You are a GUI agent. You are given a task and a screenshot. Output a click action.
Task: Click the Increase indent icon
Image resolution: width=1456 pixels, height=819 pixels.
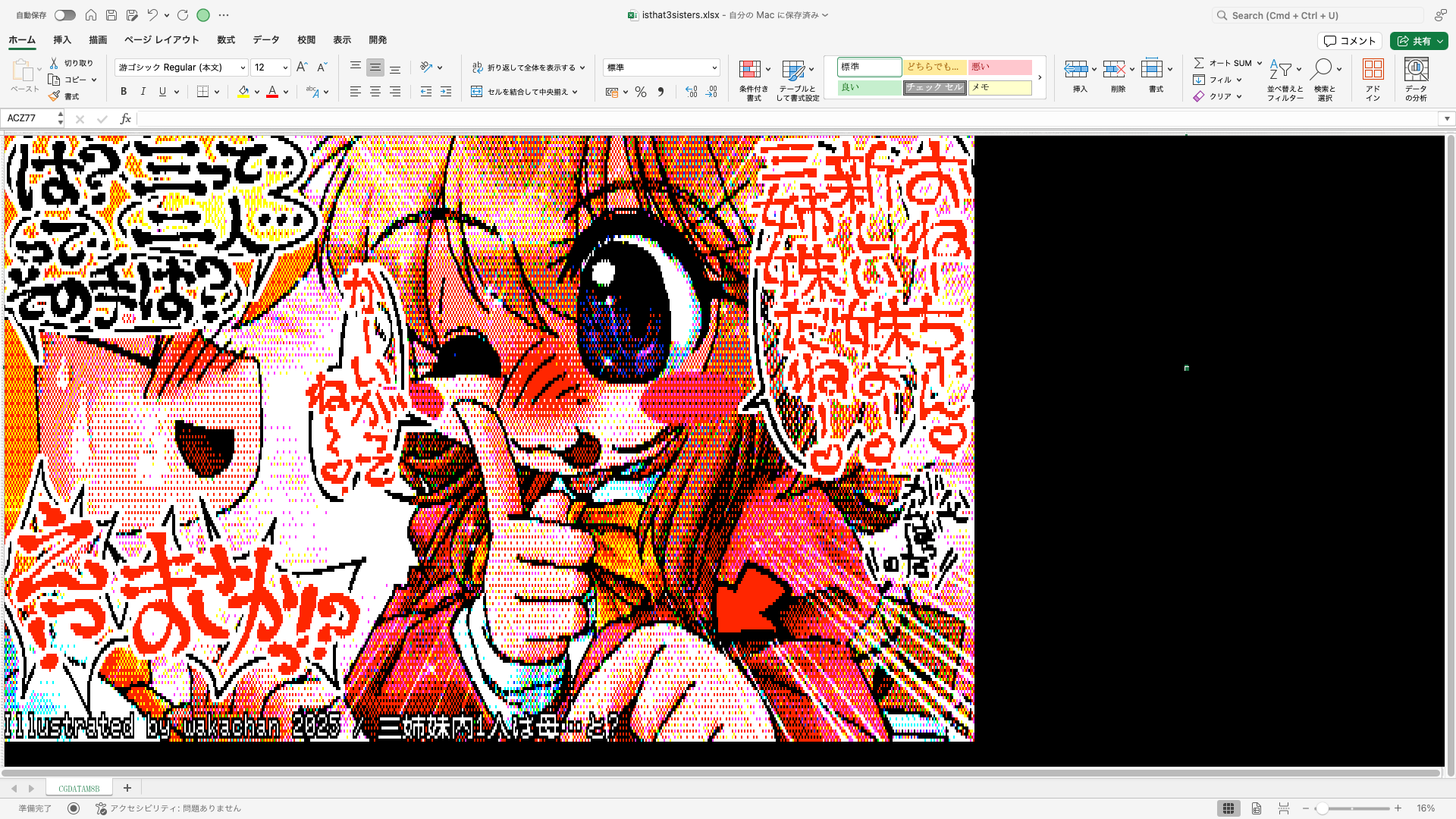[446, 92]
